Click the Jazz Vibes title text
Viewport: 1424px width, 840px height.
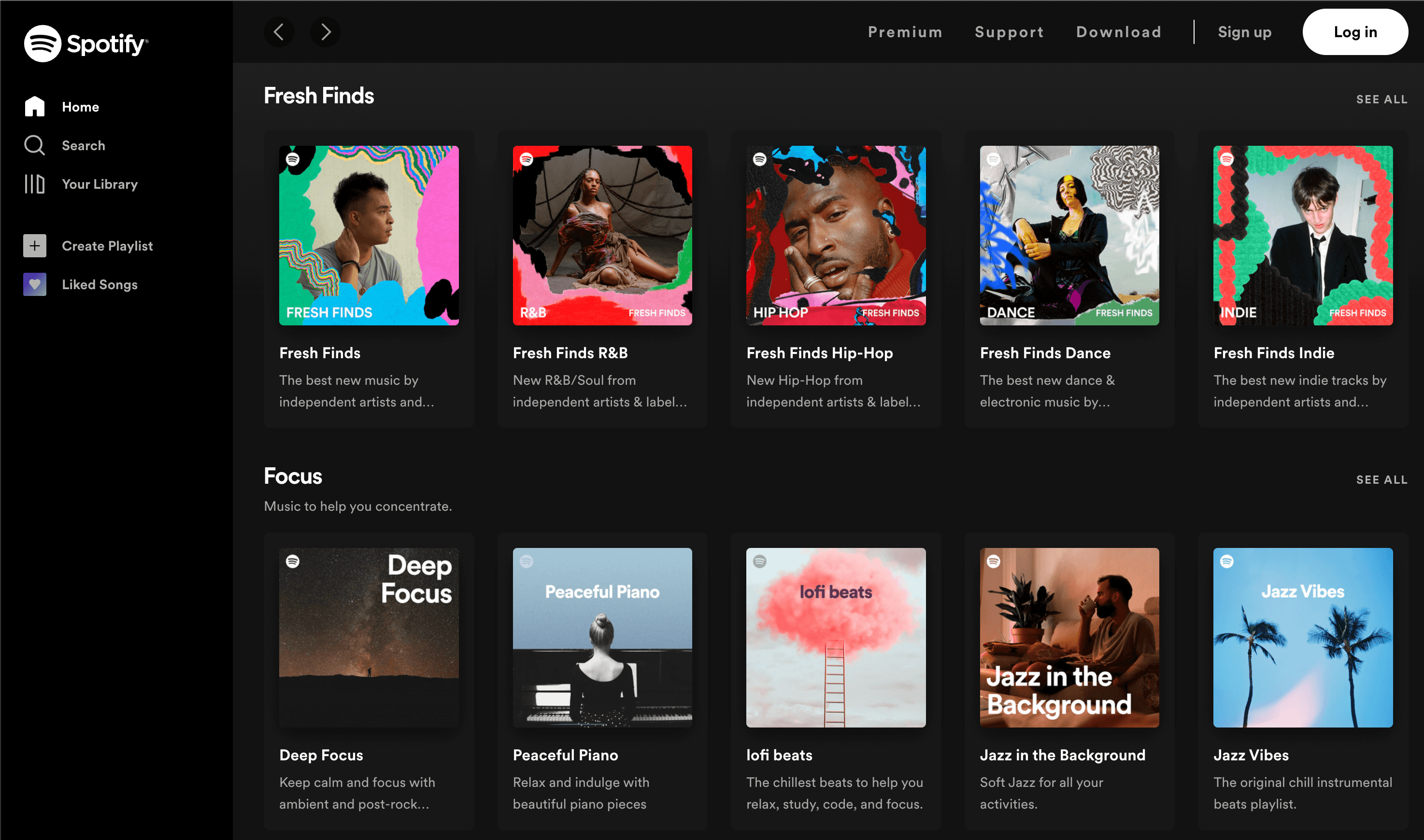(x=1251, y=755)
